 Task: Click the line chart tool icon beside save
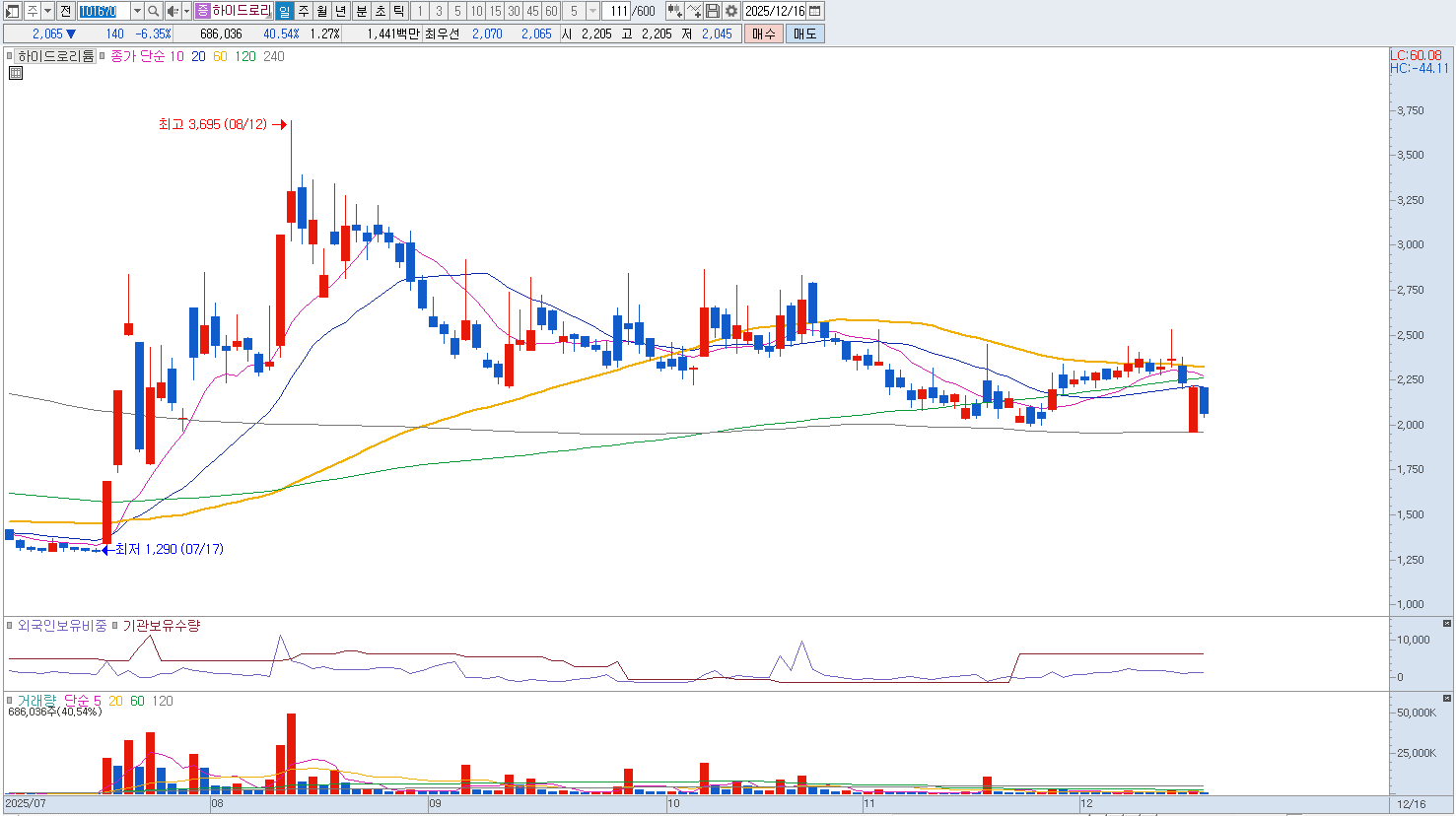(694, 11)
